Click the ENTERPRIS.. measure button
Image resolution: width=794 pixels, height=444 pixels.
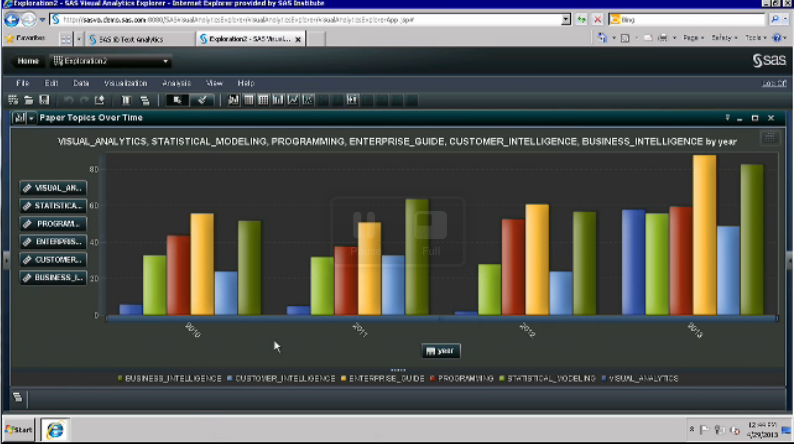tap(53, 242)
